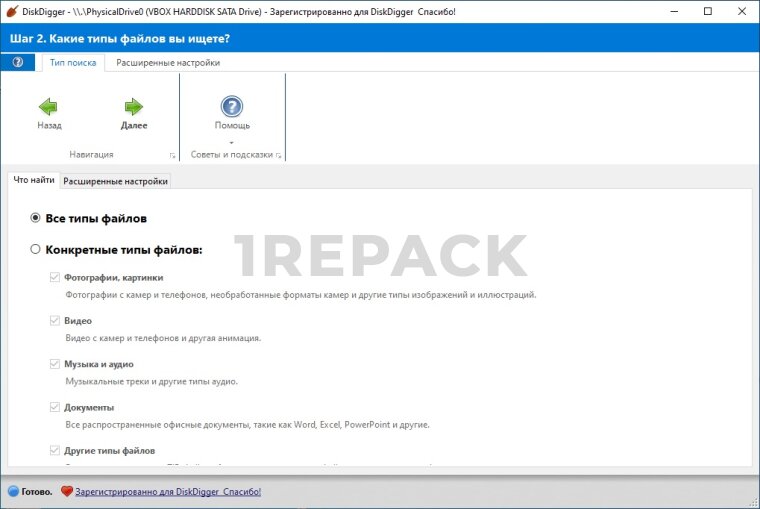The height and width of the screenshot is (509, 760).
Task: Expand the Навигация group launcher
Action: click(x=172, y=156)
